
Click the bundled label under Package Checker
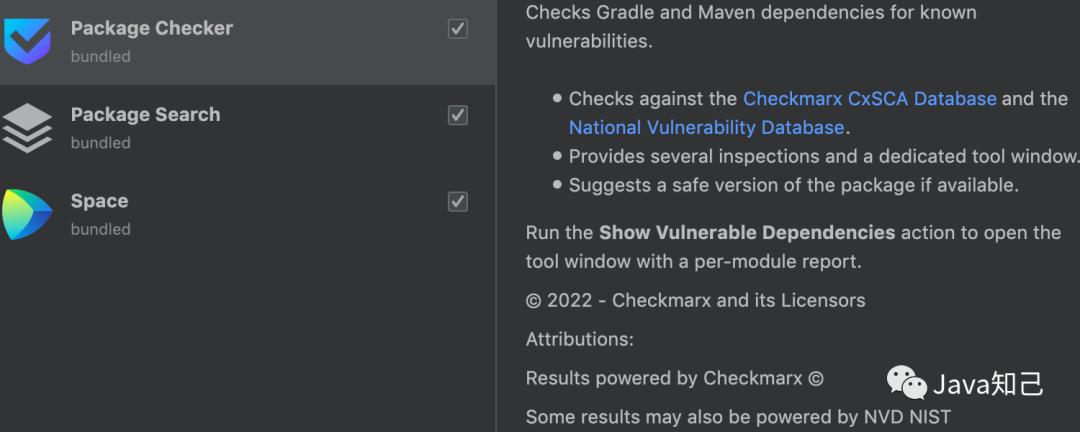pos(100,56)
